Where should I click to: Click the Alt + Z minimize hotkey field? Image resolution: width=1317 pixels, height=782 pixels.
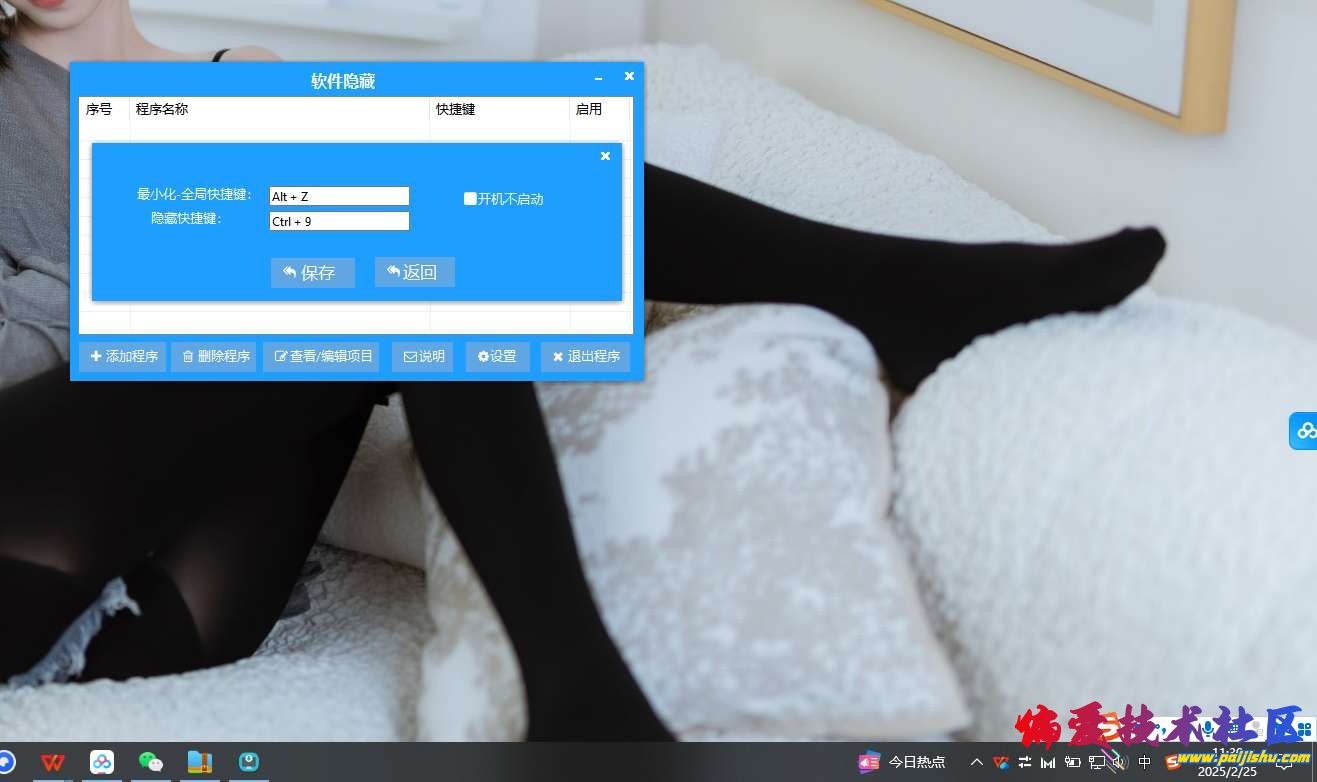(339, 197)
